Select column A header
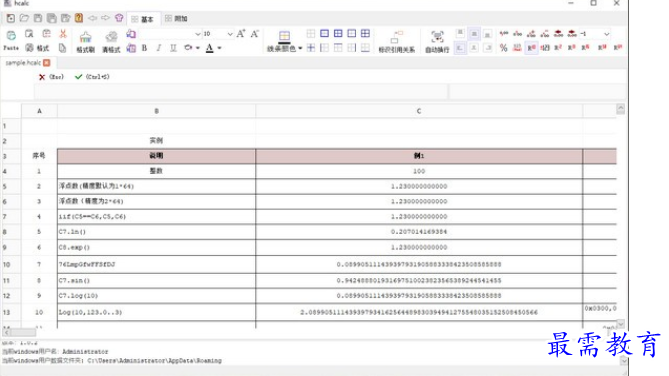This screenshot has height=376, width=669. click(x=39, y=111)
